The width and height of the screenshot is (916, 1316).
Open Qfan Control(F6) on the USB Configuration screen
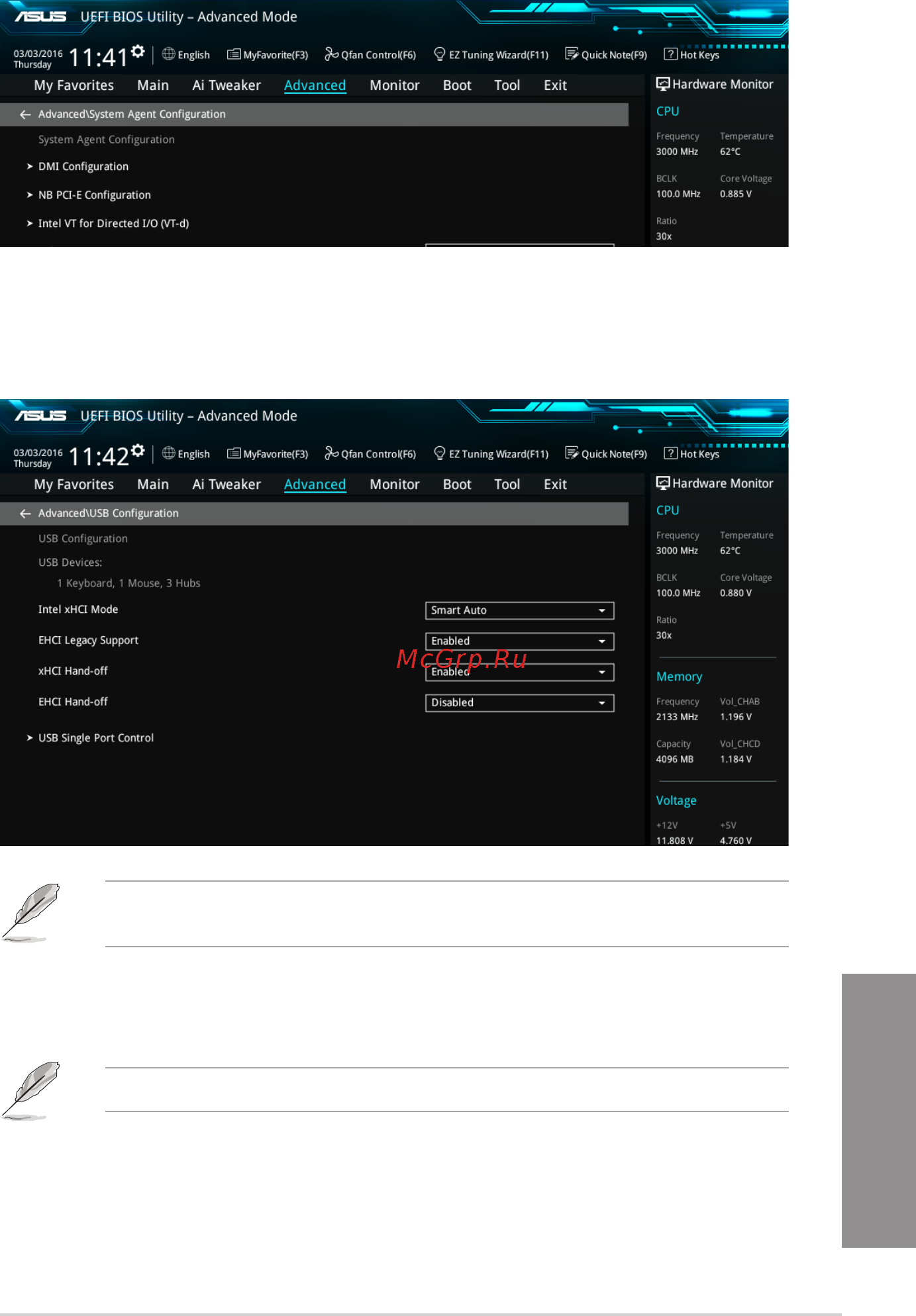click(x=370, y=454)
